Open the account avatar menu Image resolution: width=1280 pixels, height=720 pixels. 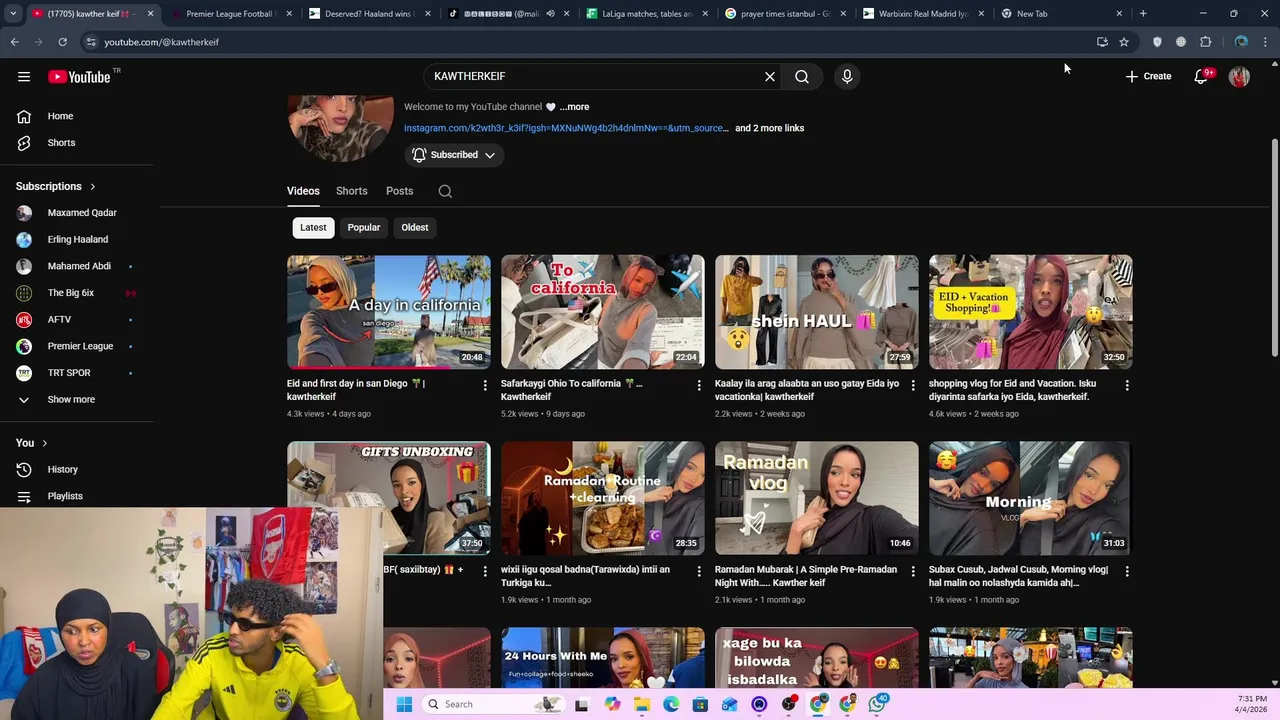pos(1239,76)
